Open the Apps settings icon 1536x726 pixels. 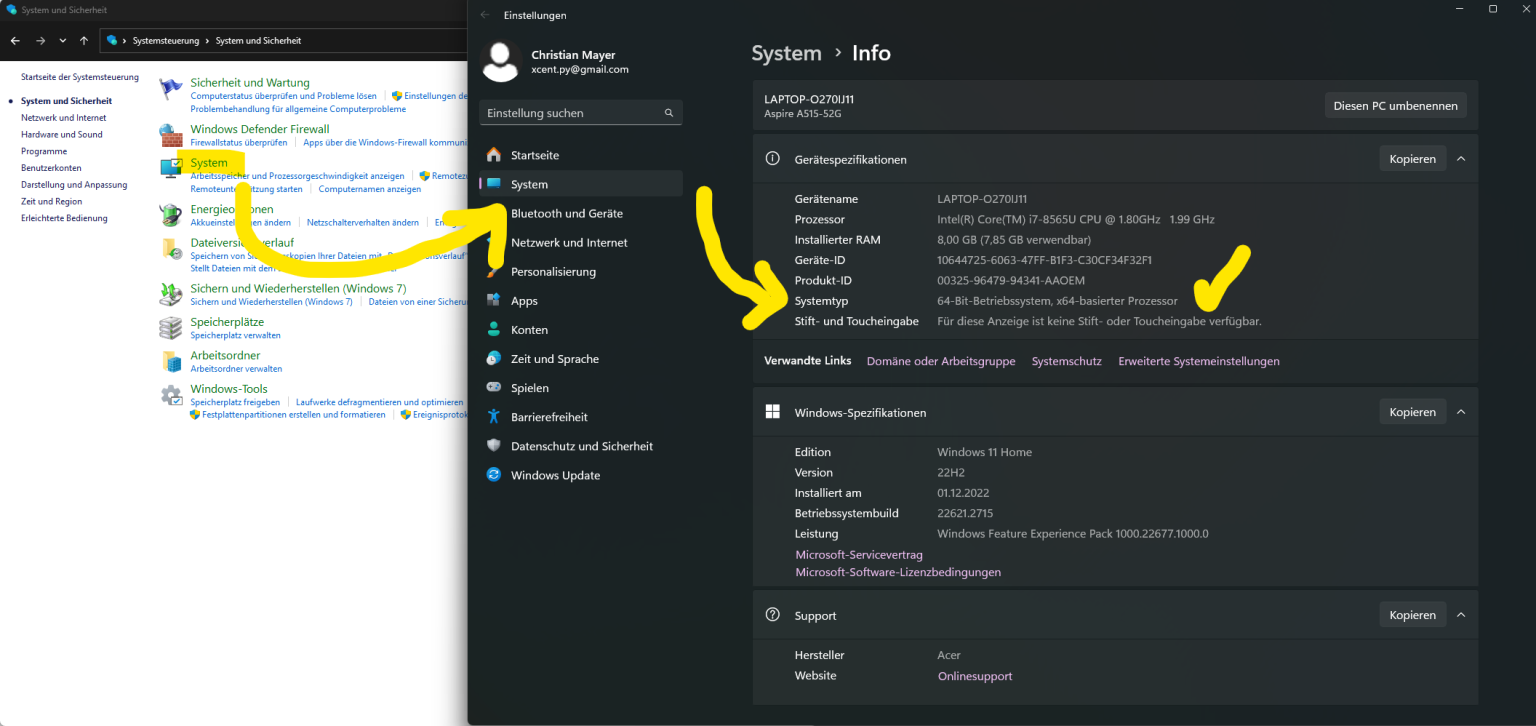click(493, 300)
